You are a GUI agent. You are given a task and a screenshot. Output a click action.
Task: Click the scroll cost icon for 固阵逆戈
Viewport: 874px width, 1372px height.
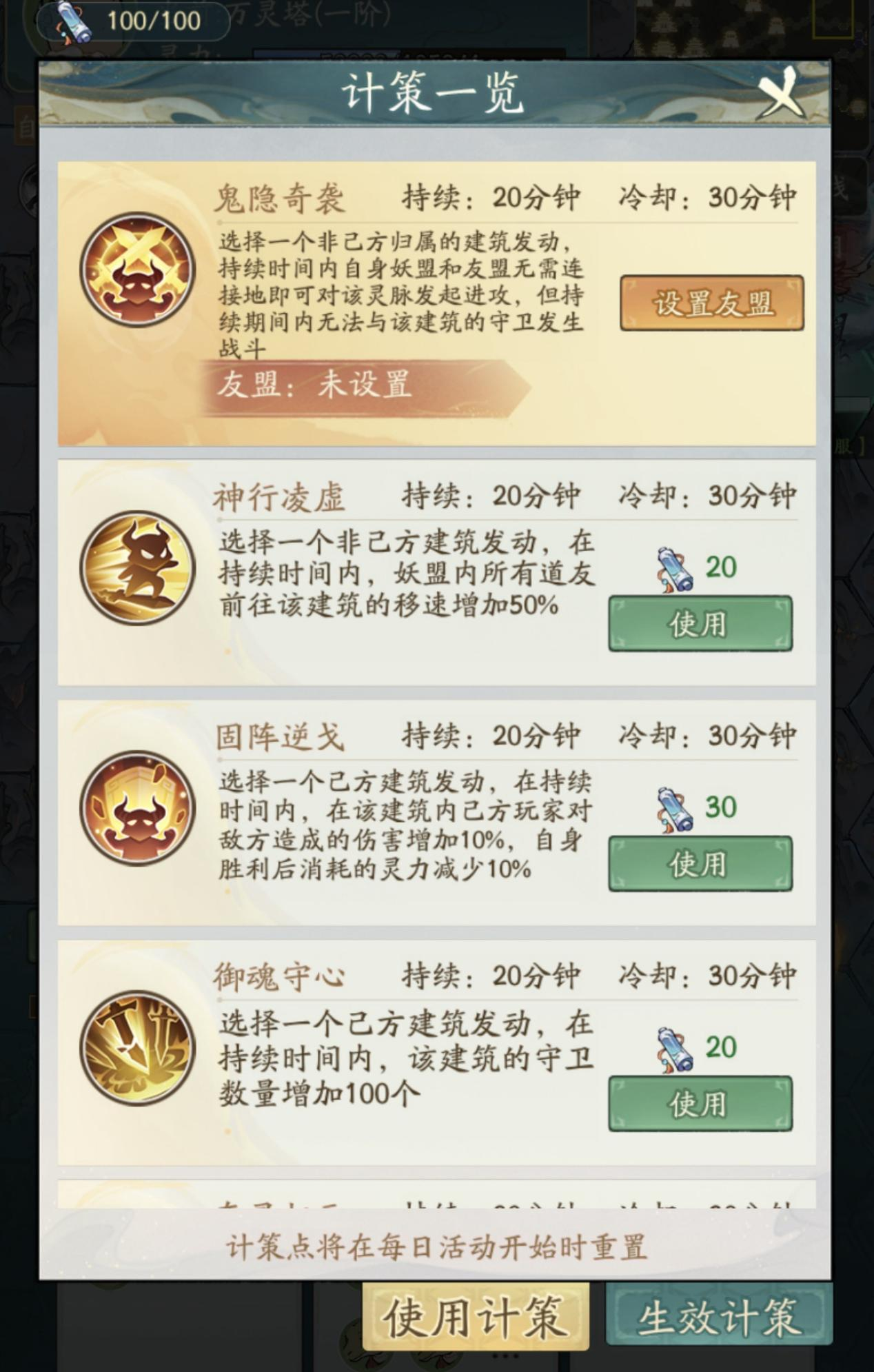pyautogui.click(x=675, y=809)
